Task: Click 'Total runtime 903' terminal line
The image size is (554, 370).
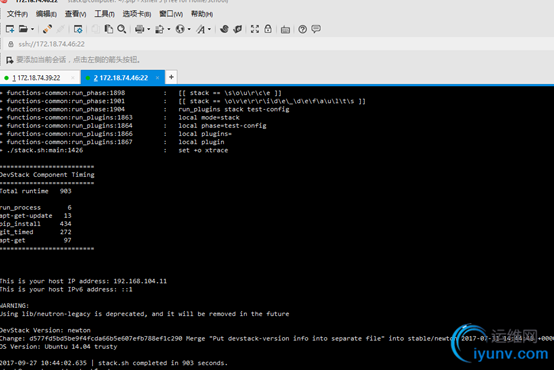Action: 36,191
